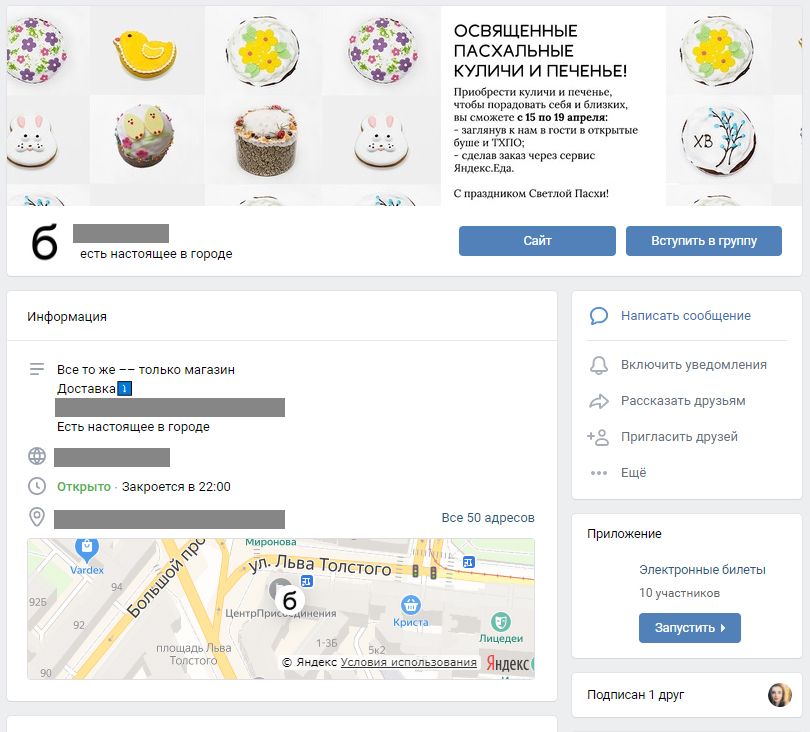Open Условия использования map link
Viewport: 810px width, 732px height.
point(409,662)
